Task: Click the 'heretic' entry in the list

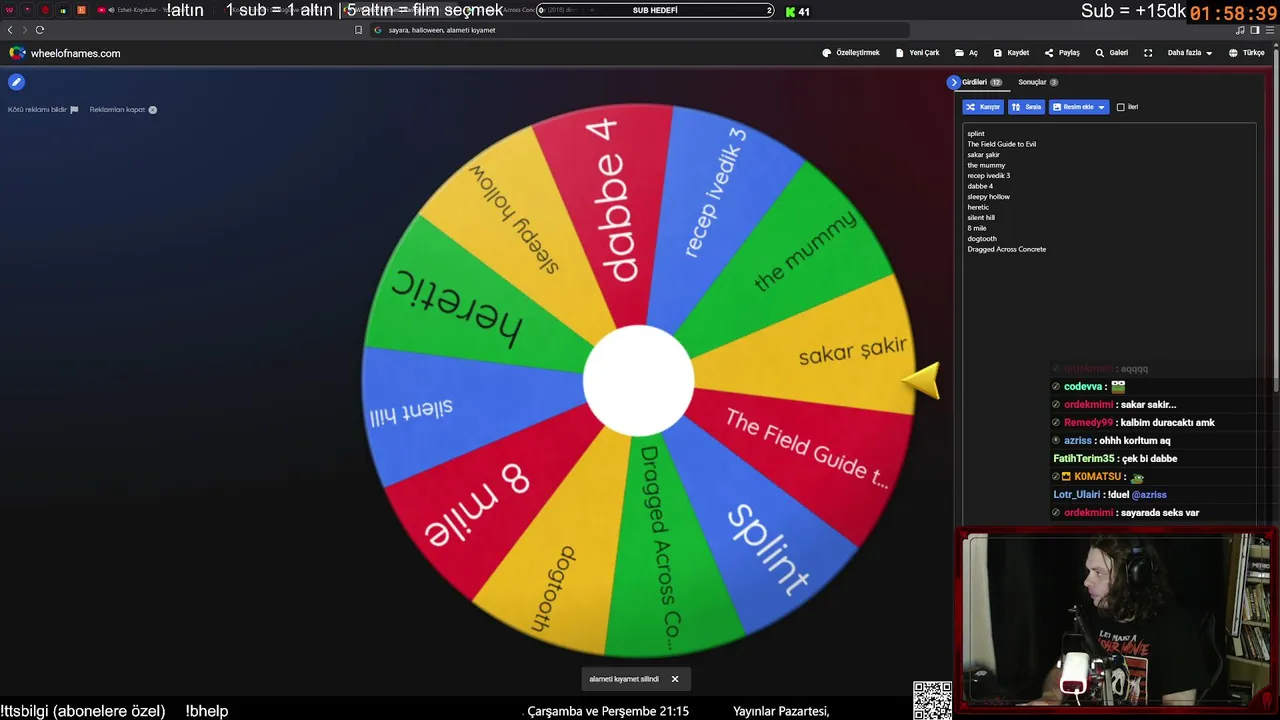Action: click(978, 207)
